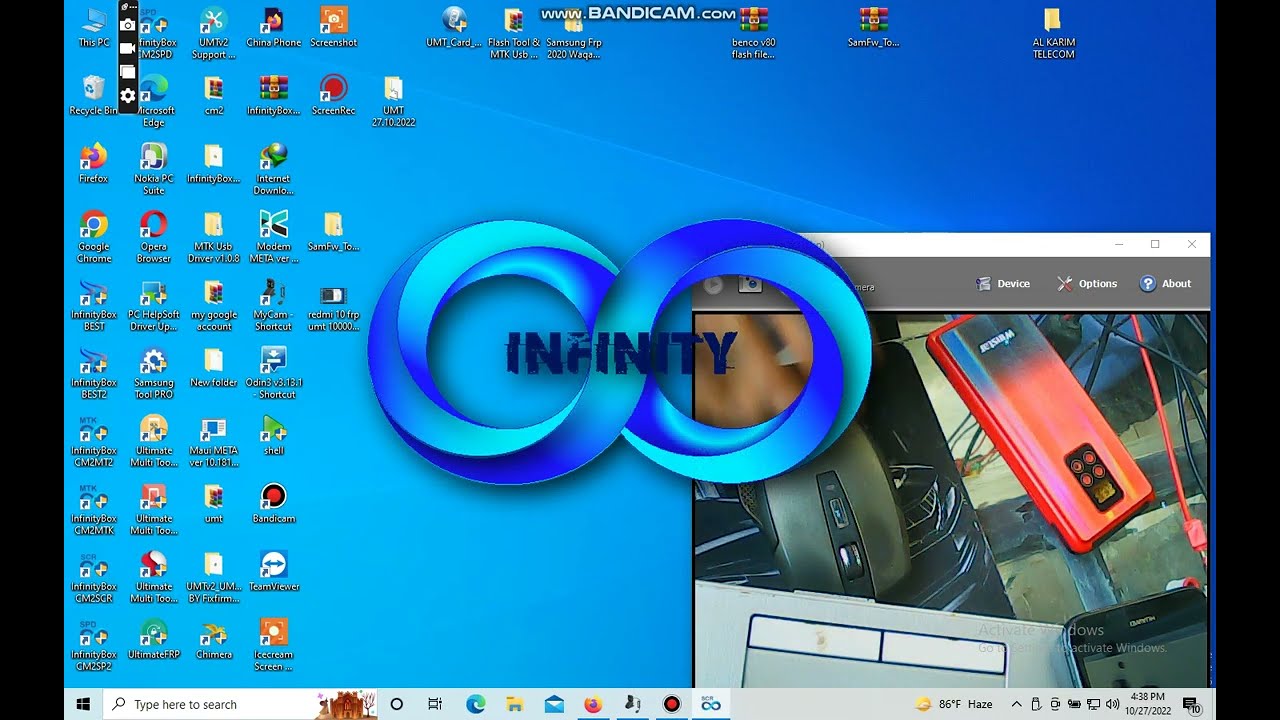Open the umt archive on desktop

point(213,504)
